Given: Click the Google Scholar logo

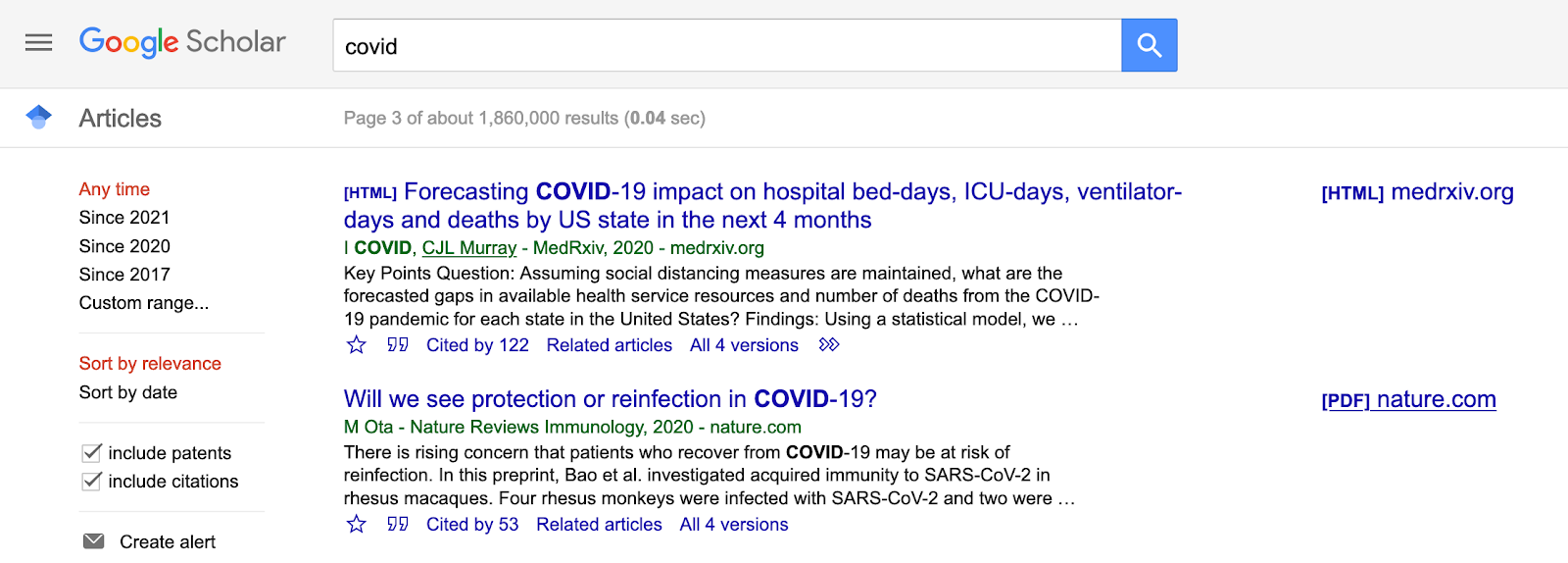Looking at the screenshot, I should [182, 42].
